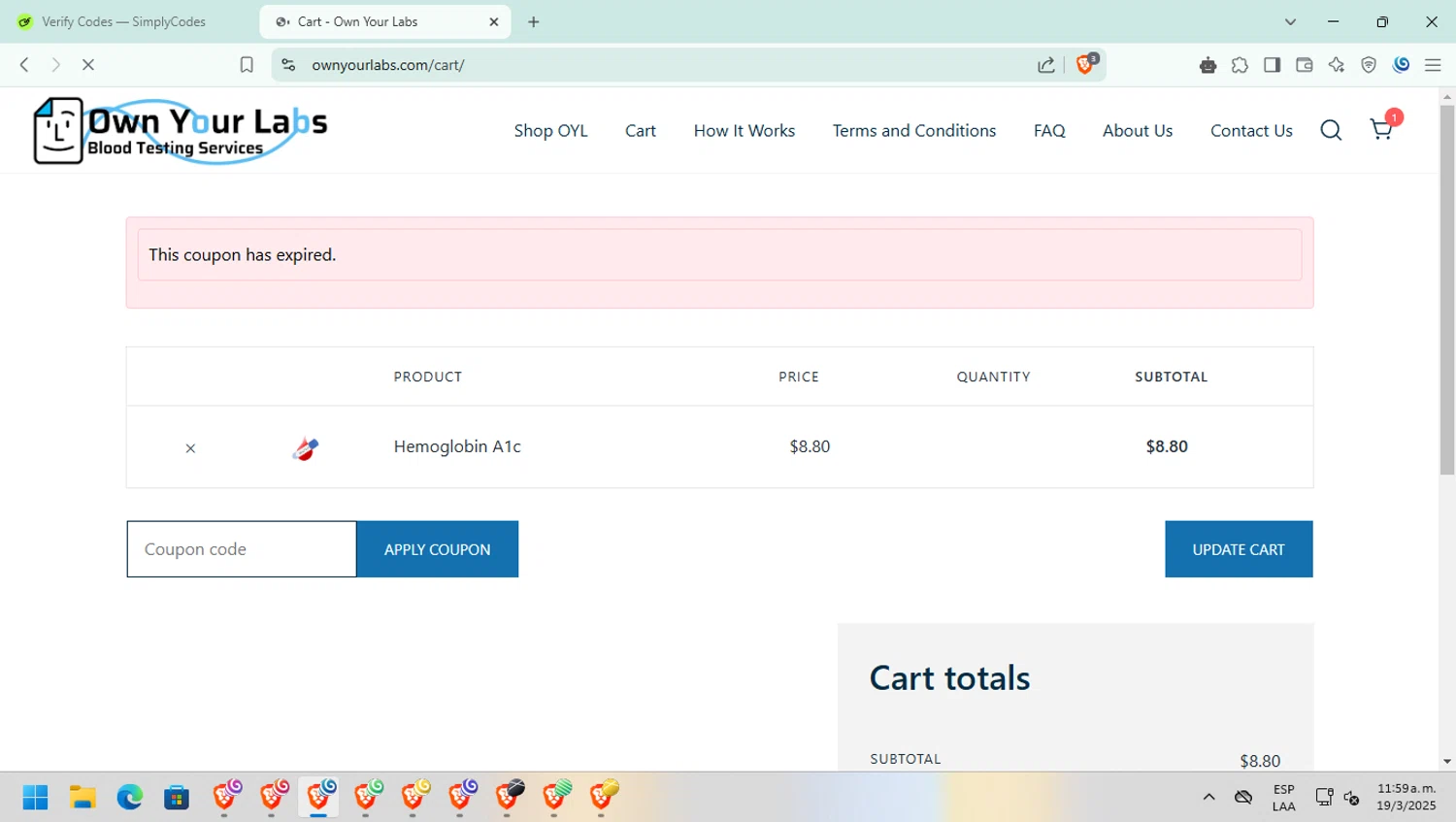The image size is (1456, 822).
Task: Click the $8.80 price cell
Action: tap(810, 446)
